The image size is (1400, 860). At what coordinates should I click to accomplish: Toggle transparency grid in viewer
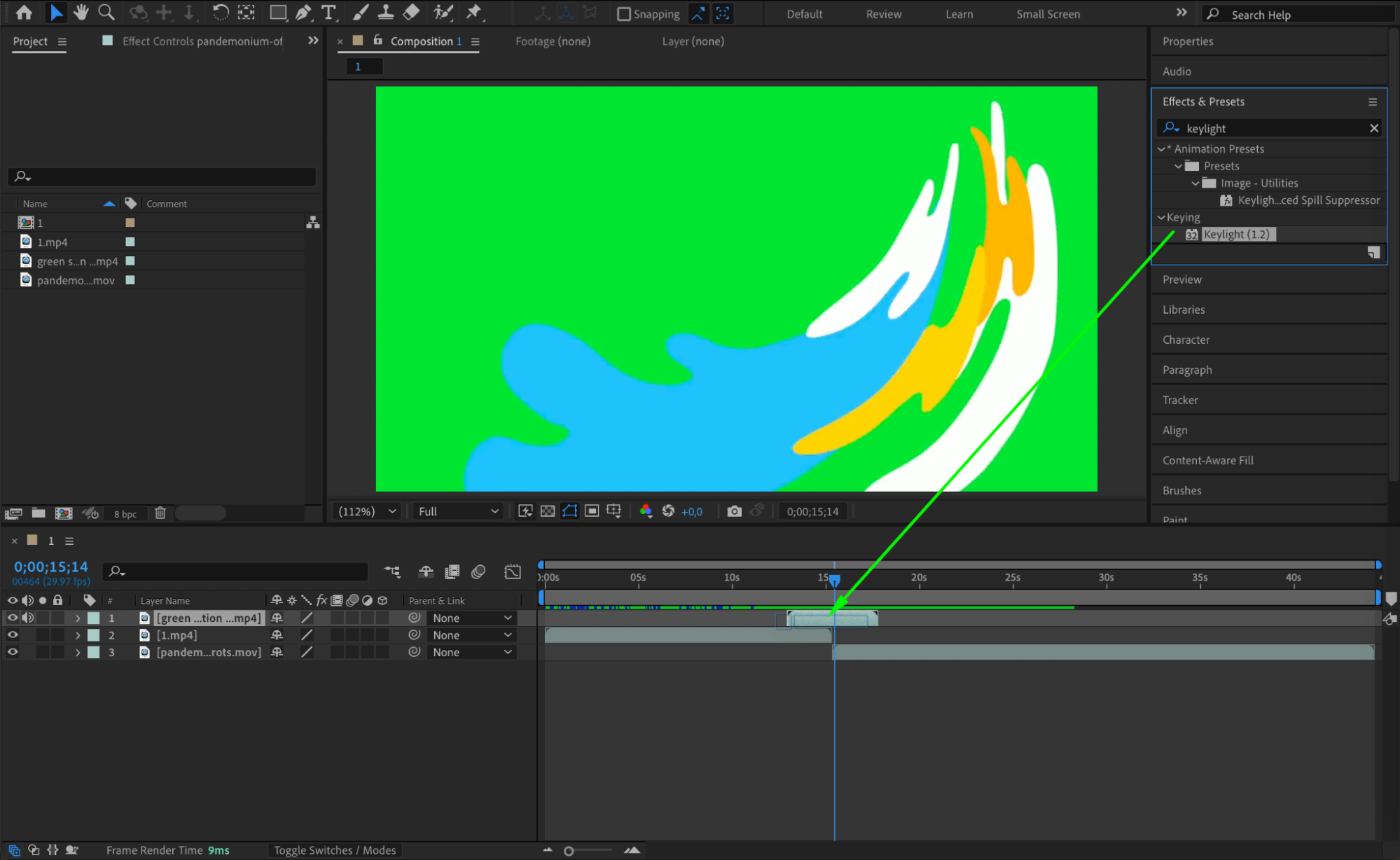tap(548, 511)
